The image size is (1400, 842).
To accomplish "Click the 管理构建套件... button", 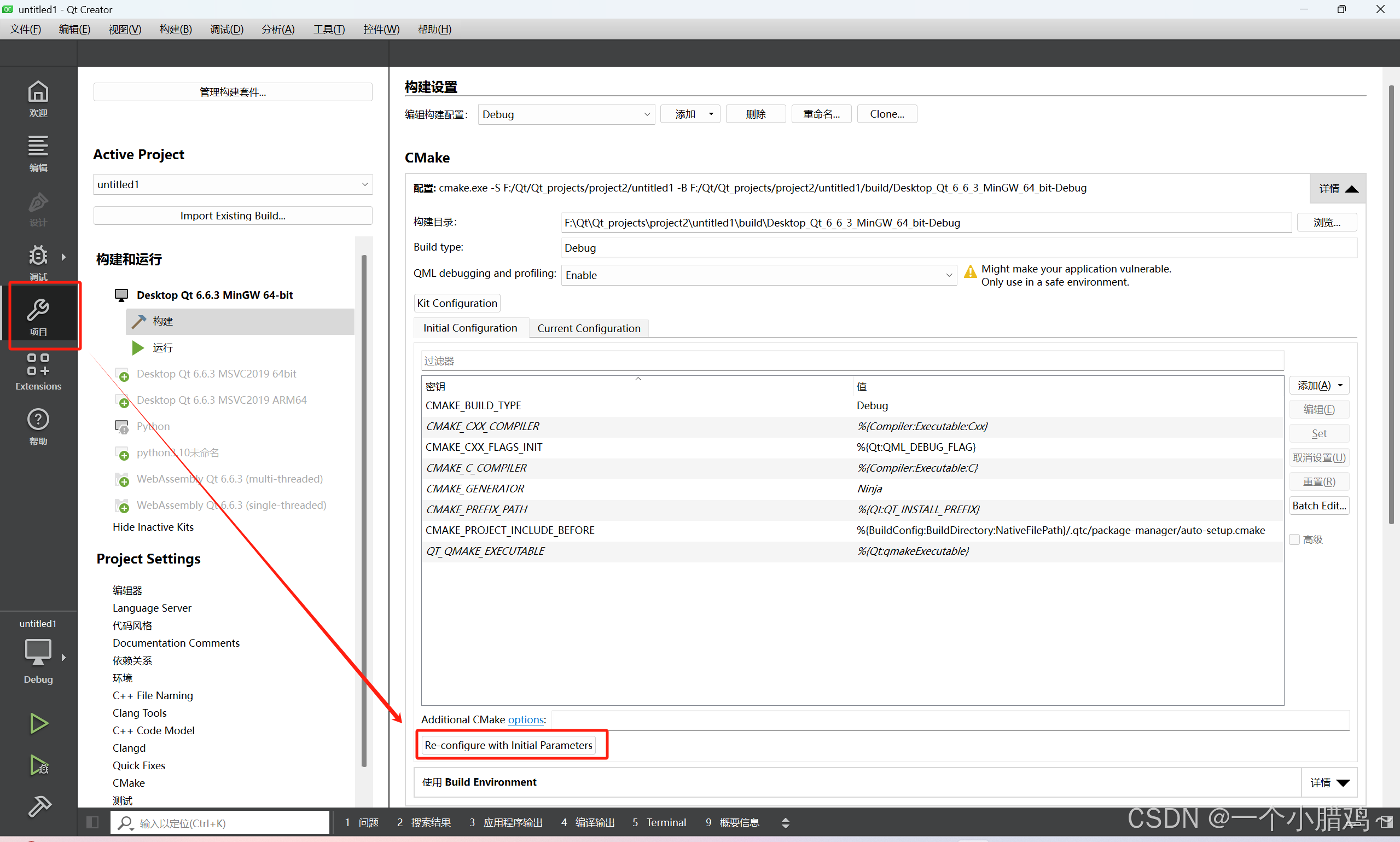I will click(x=233, y=92).
